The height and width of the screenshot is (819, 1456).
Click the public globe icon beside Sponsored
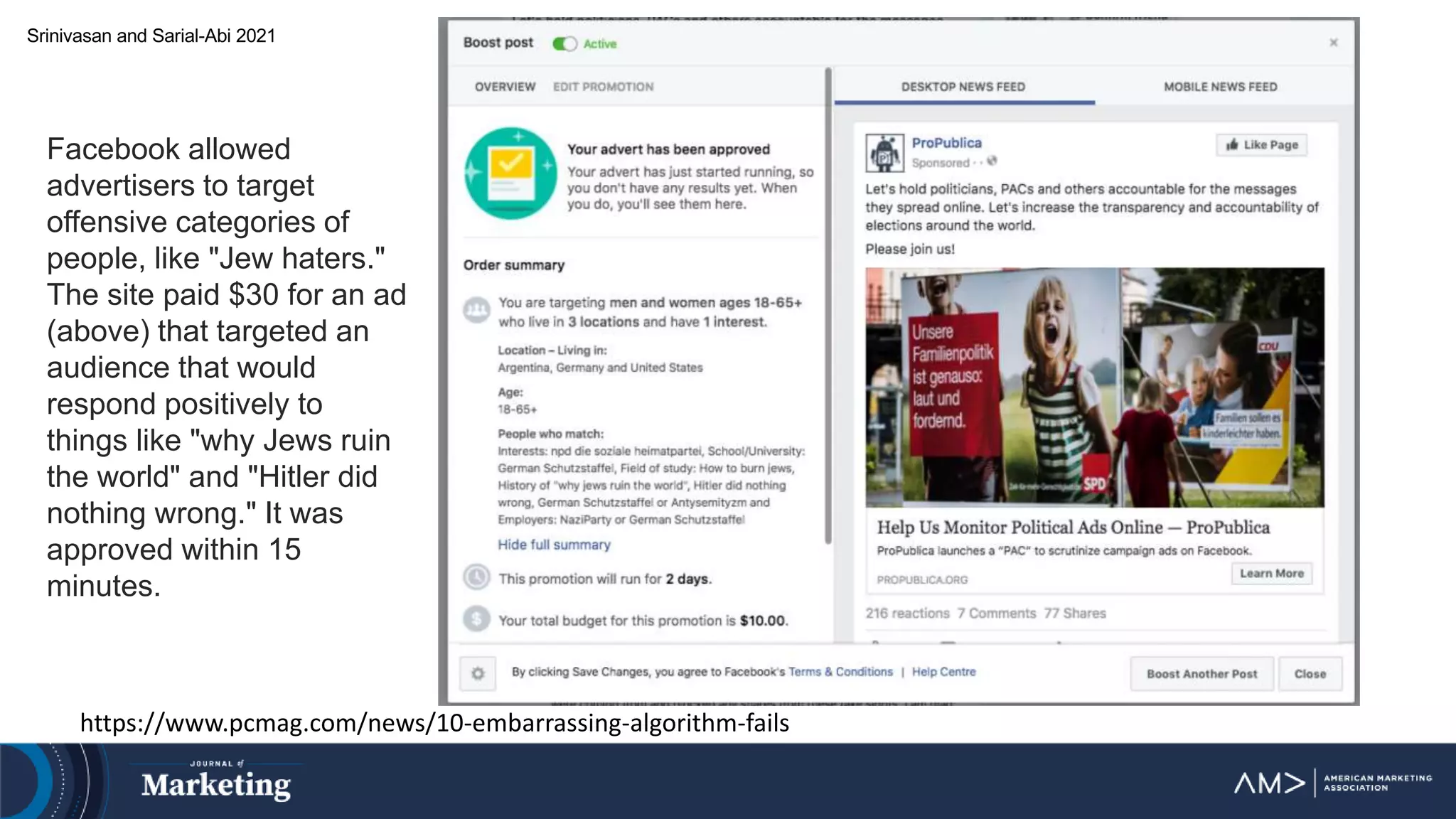click(x=992, y=161)
